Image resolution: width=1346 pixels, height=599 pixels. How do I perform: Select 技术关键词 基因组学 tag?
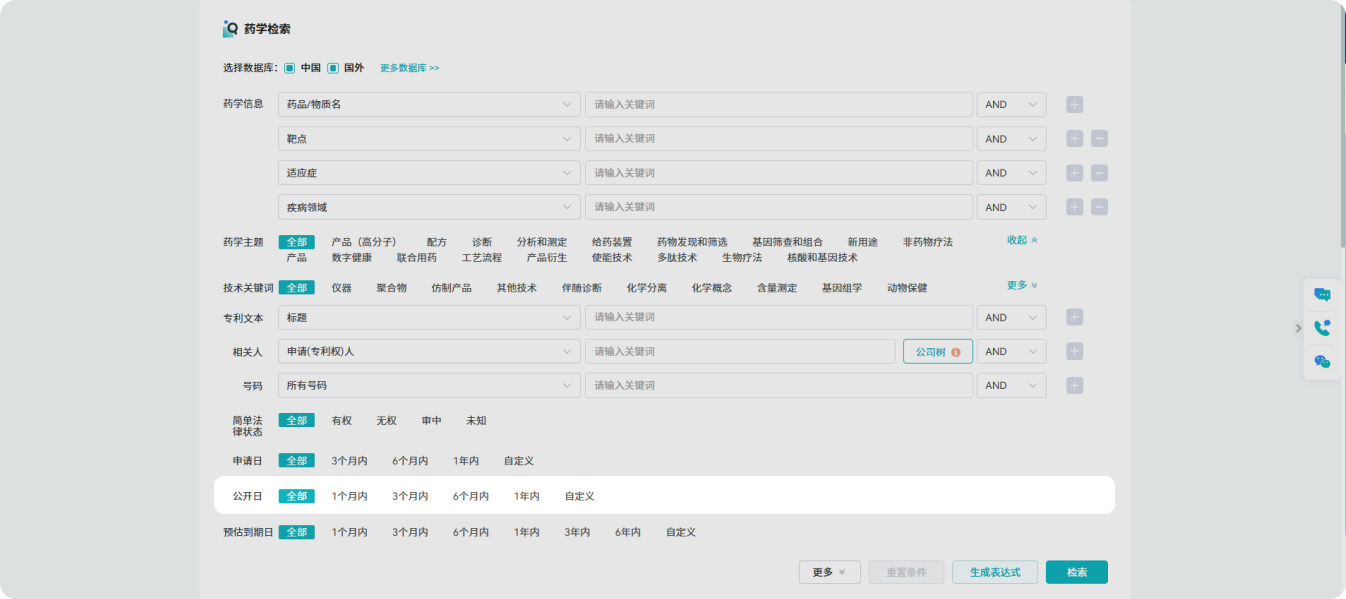(842, 287)
